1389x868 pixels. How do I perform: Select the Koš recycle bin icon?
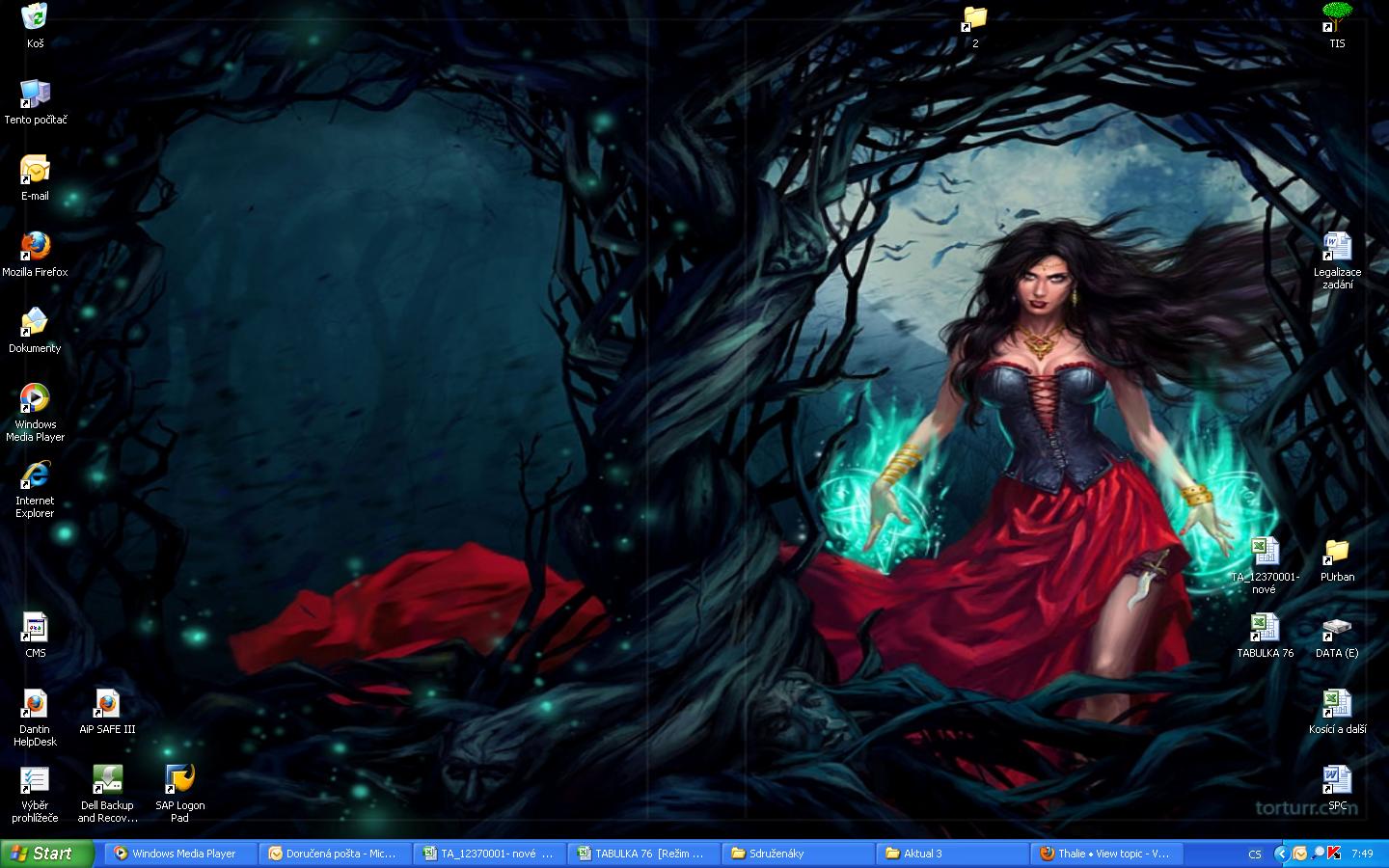35,19
